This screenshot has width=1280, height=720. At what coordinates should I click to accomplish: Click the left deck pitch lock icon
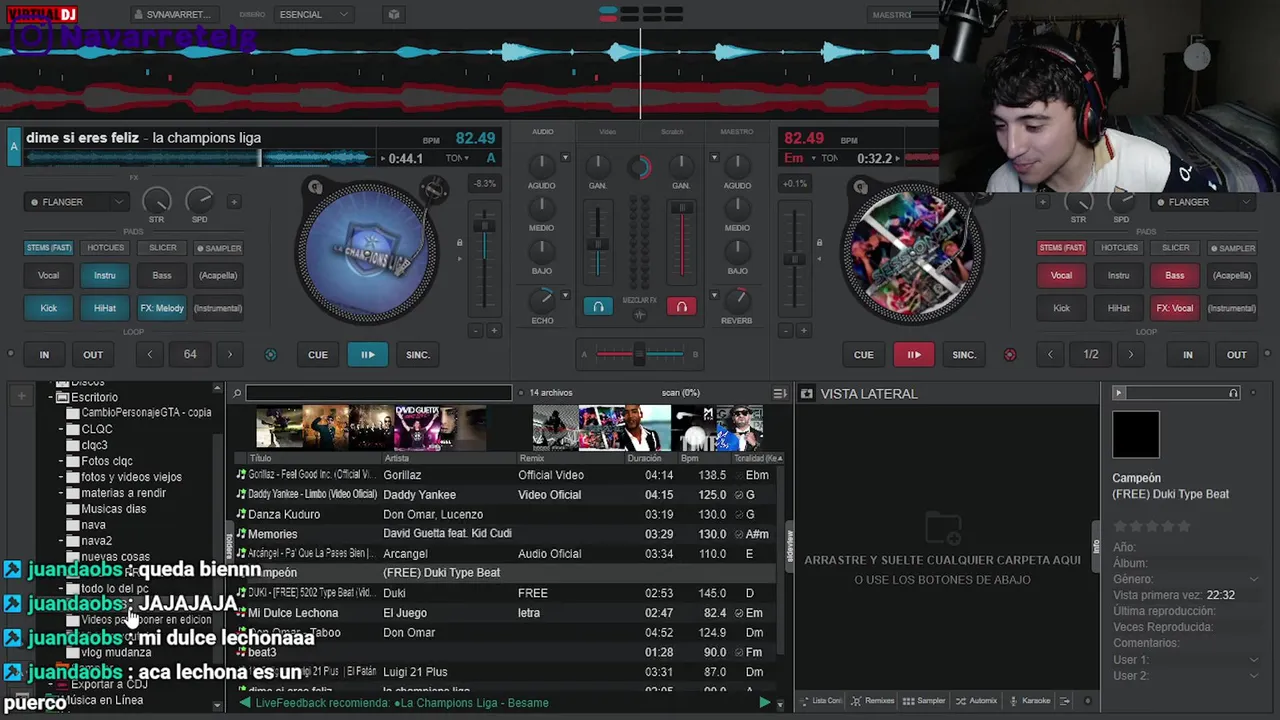[460, 243]
